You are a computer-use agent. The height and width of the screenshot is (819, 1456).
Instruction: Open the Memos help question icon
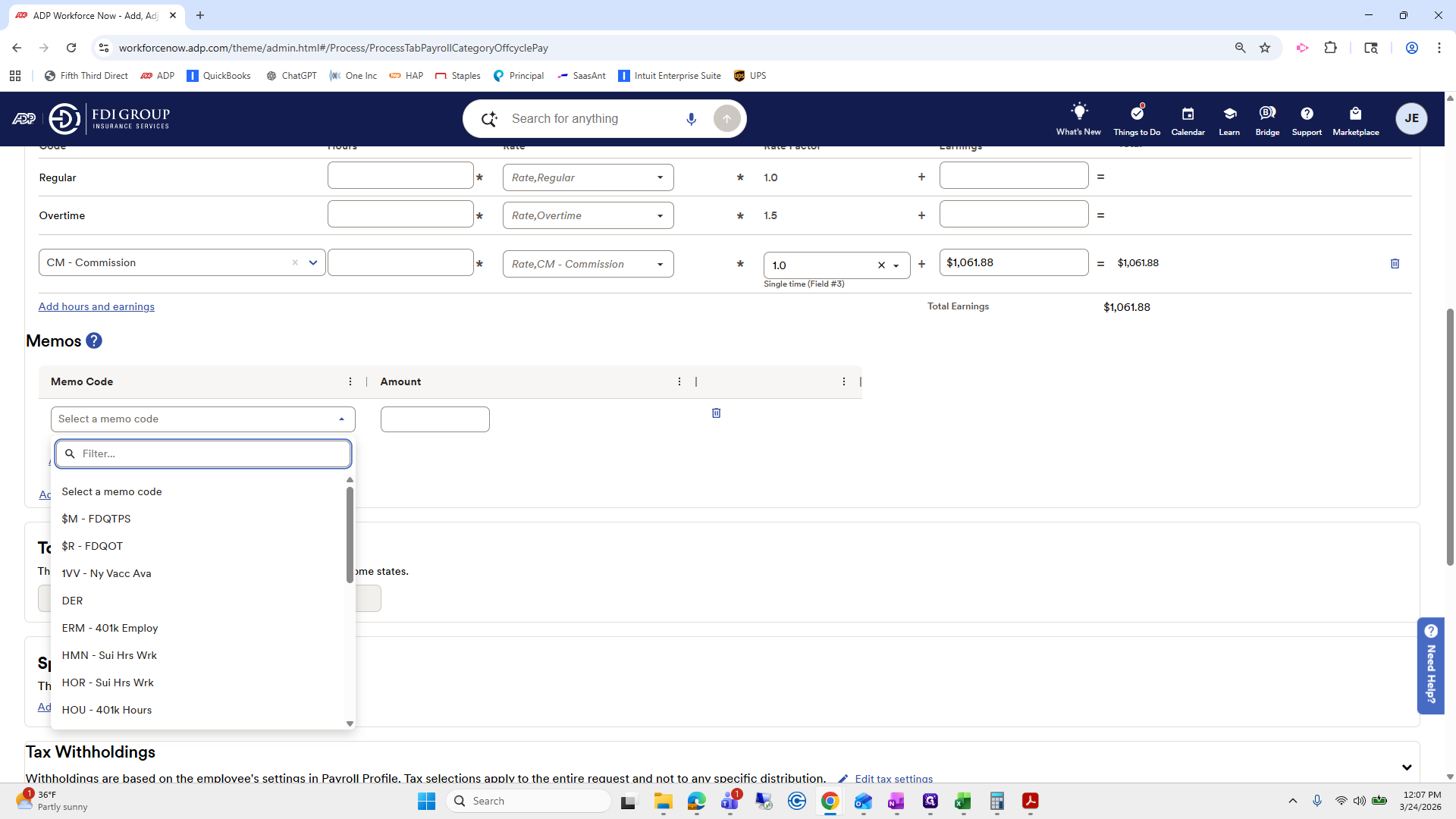(94, 341)
